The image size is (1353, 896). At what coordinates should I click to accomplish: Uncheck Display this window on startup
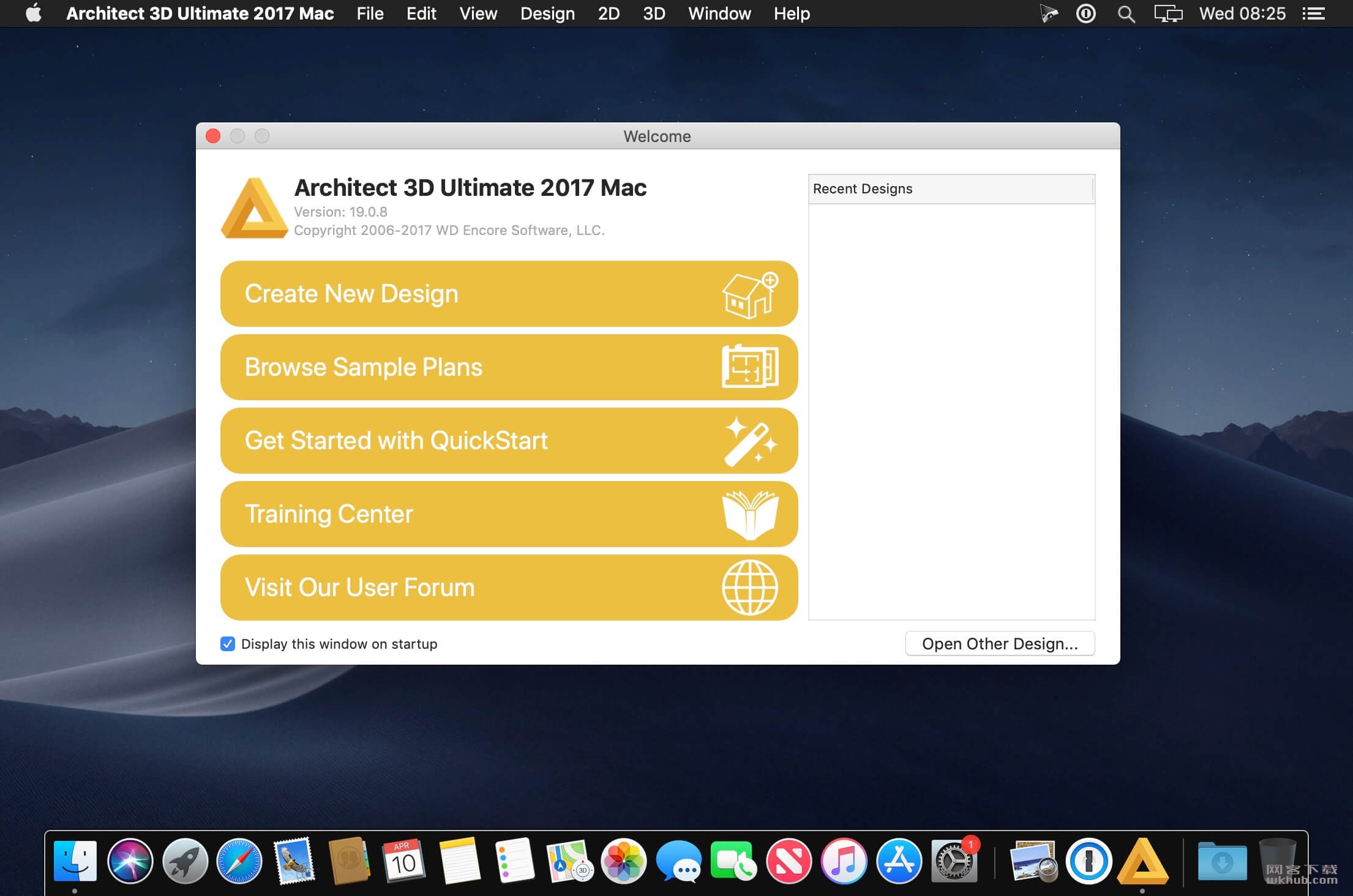click(228, 644)
